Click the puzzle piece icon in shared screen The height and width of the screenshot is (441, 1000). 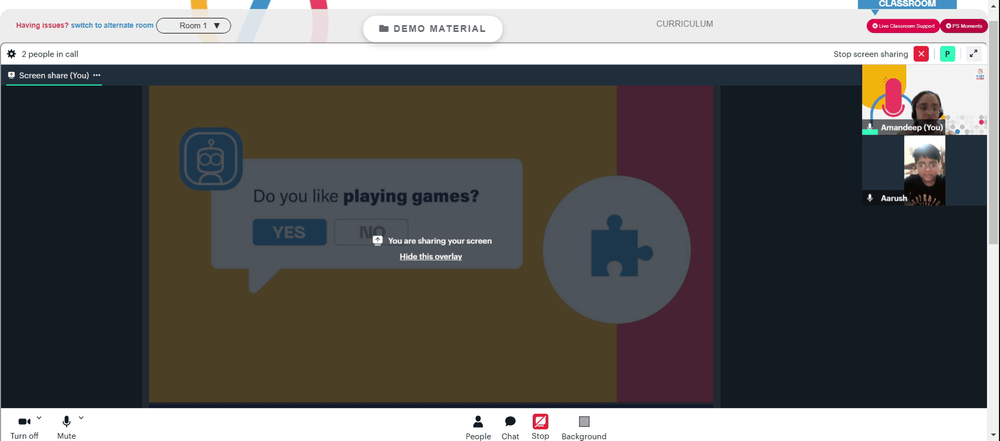pyautogui.click(x=621, y=246)
